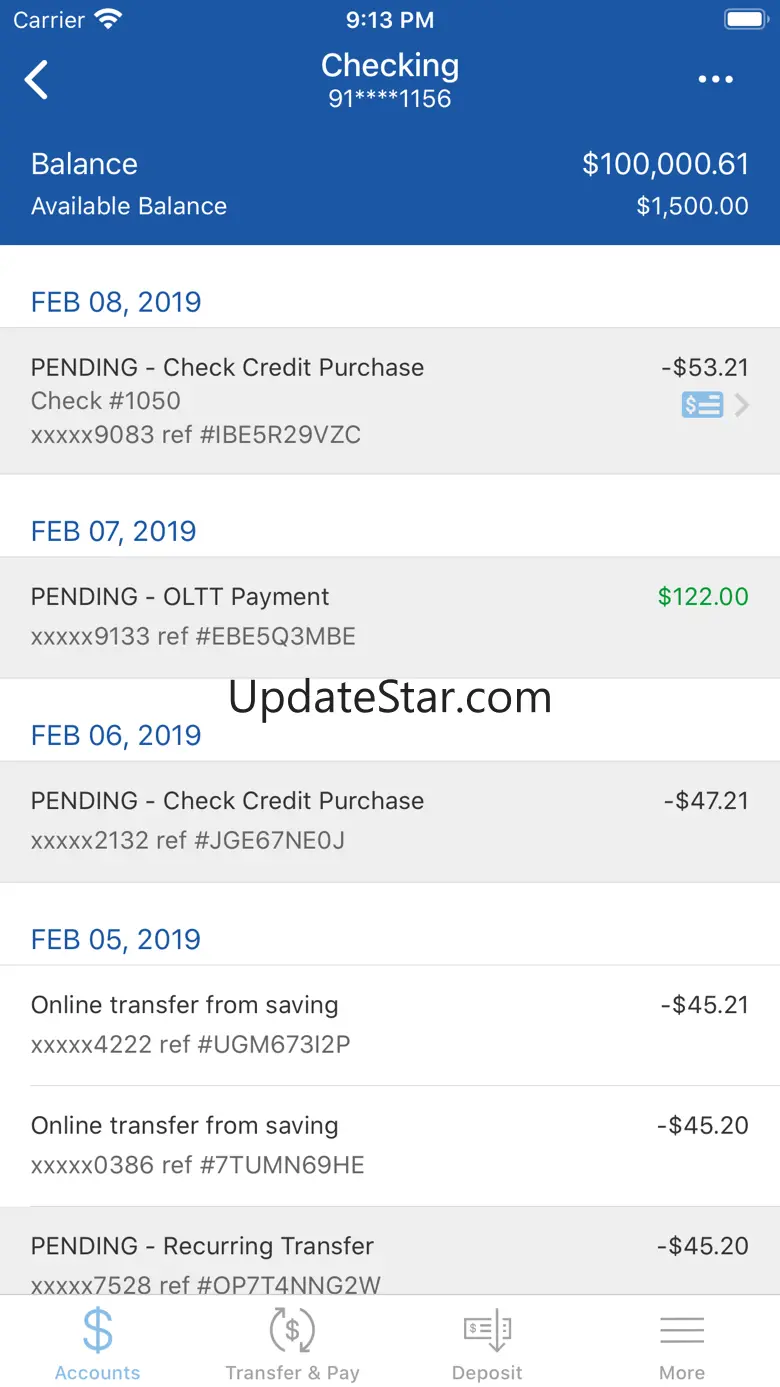Tap the Accounts dollar icon
The height and width of the screenshot is (1387, 780).
[98, 1331]
